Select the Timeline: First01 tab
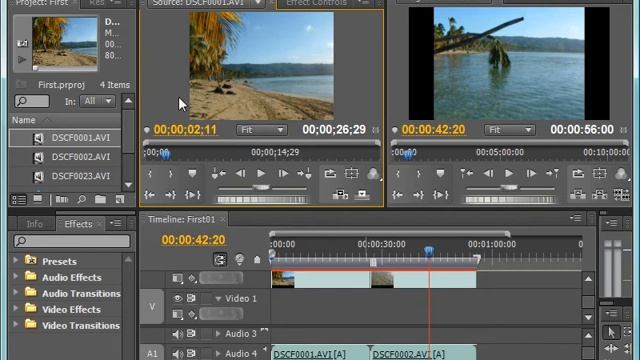Screen dimensions: 640x360 (x=182, y=219)
